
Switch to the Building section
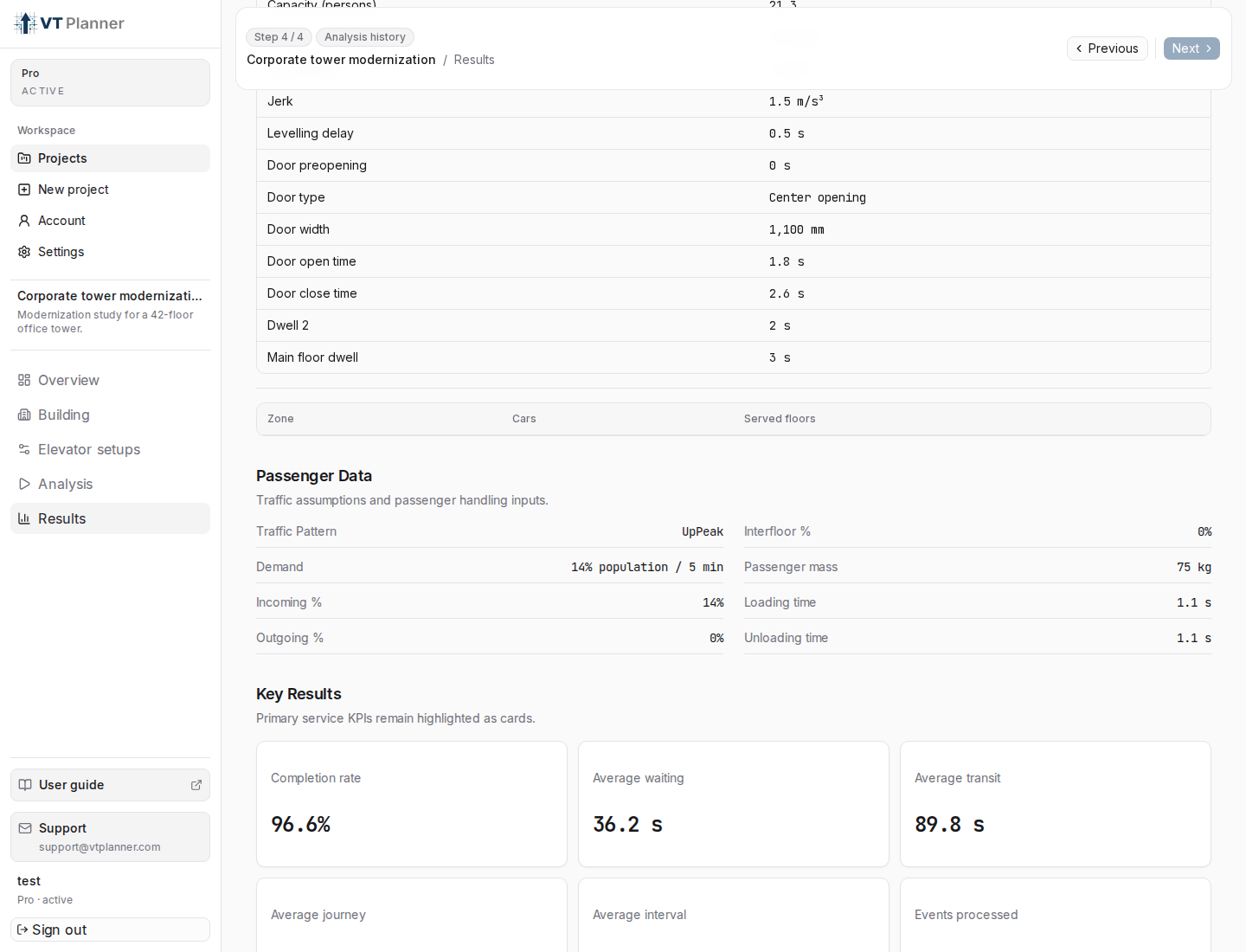[x=110, y=415]
